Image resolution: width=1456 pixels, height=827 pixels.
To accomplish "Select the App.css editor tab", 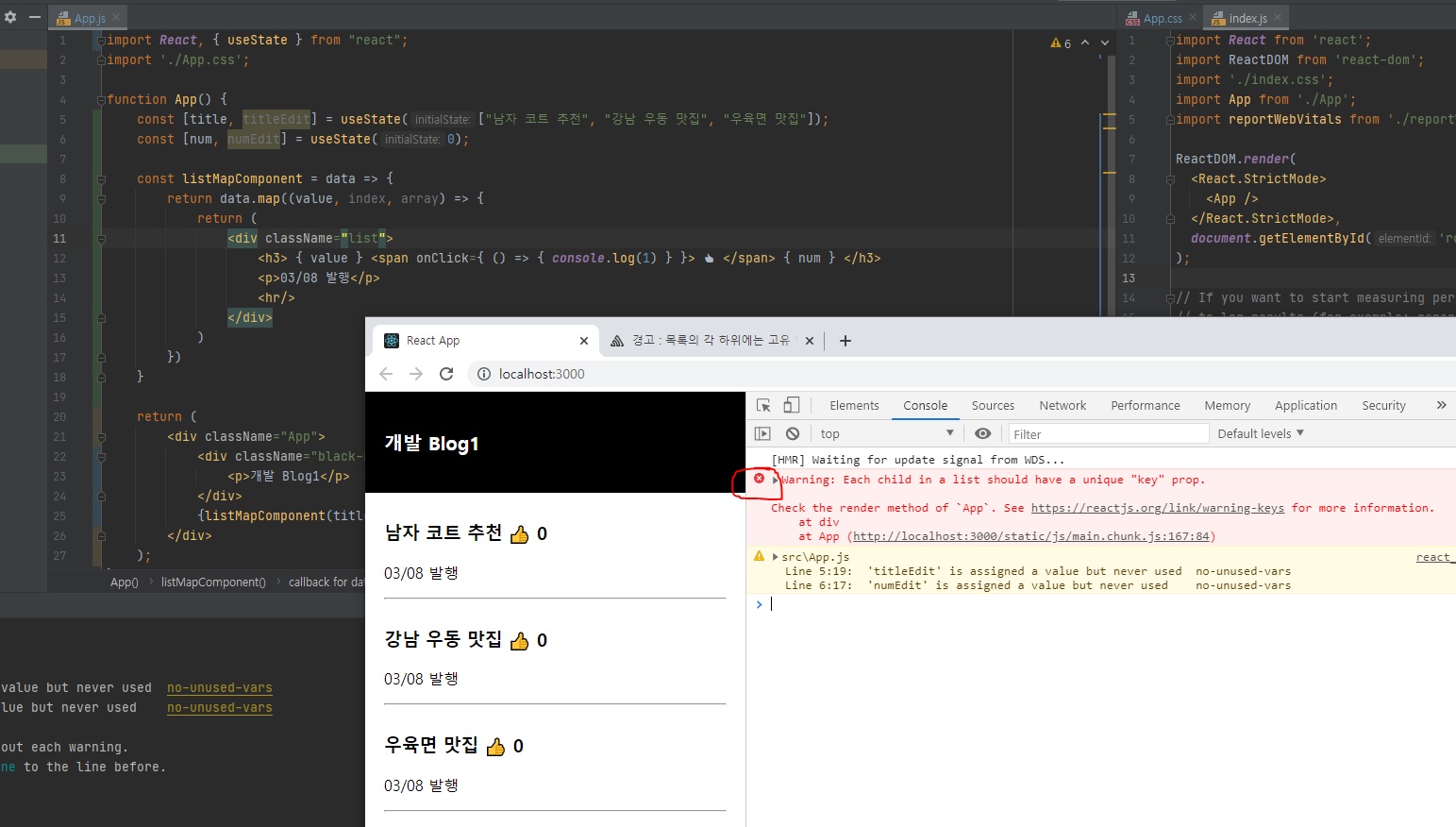I will click(x=1163, y=18).
